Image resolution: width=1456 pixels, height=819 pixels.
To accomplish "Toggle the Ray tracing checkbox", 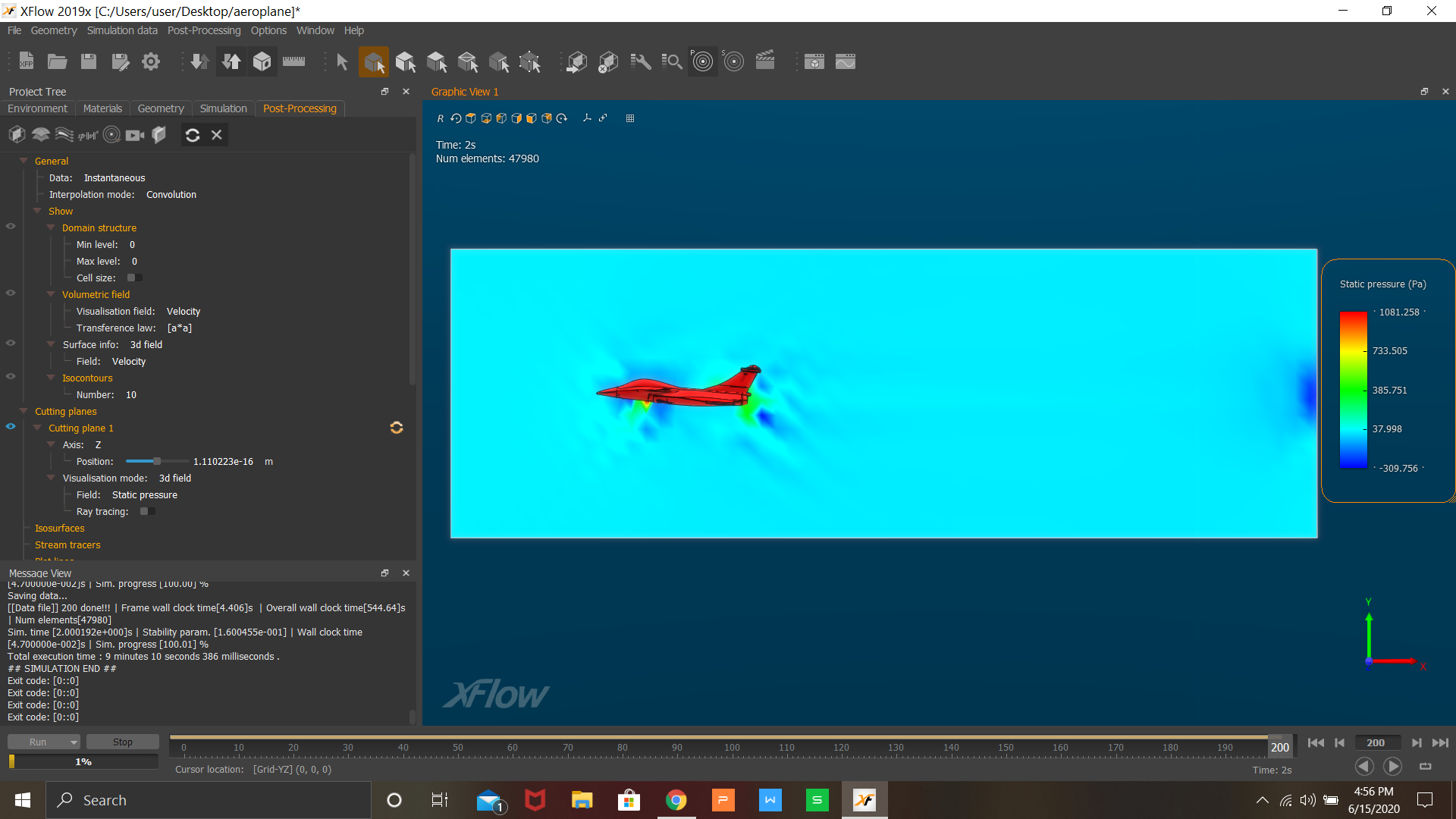I will coord(147,512).
